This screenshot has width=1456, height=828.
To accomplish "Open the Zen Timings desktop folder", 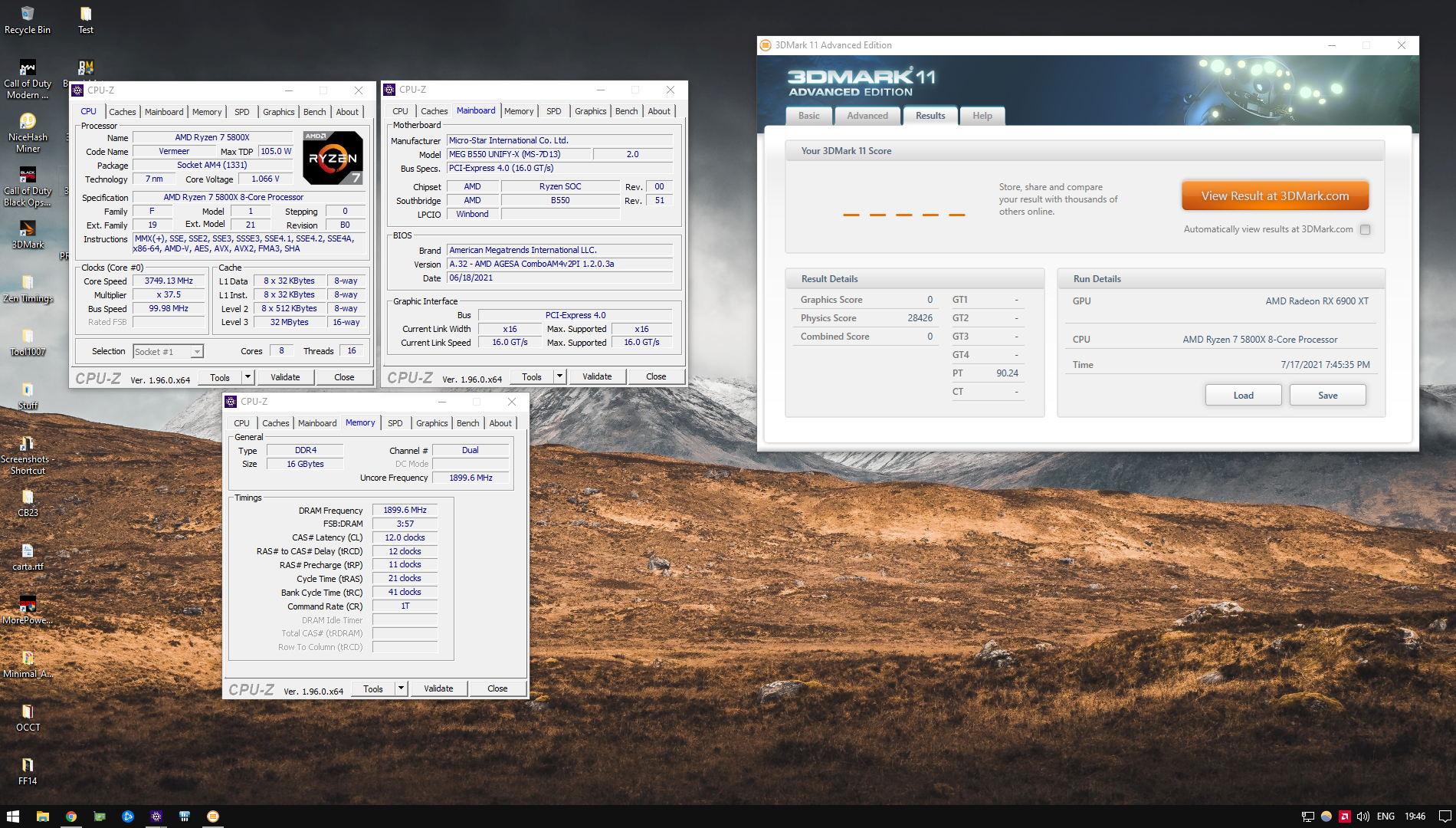I will (28, 288).
